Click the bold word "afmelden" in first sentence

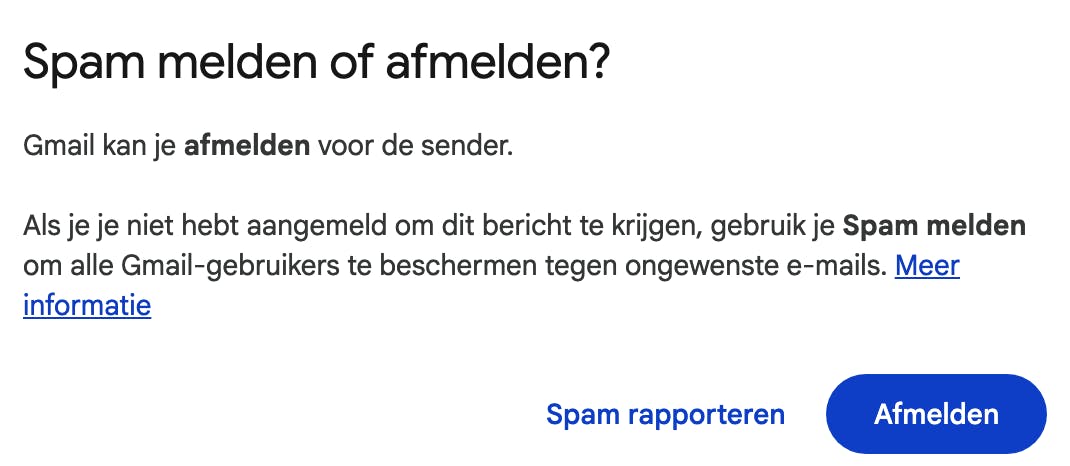pos(247,148)
